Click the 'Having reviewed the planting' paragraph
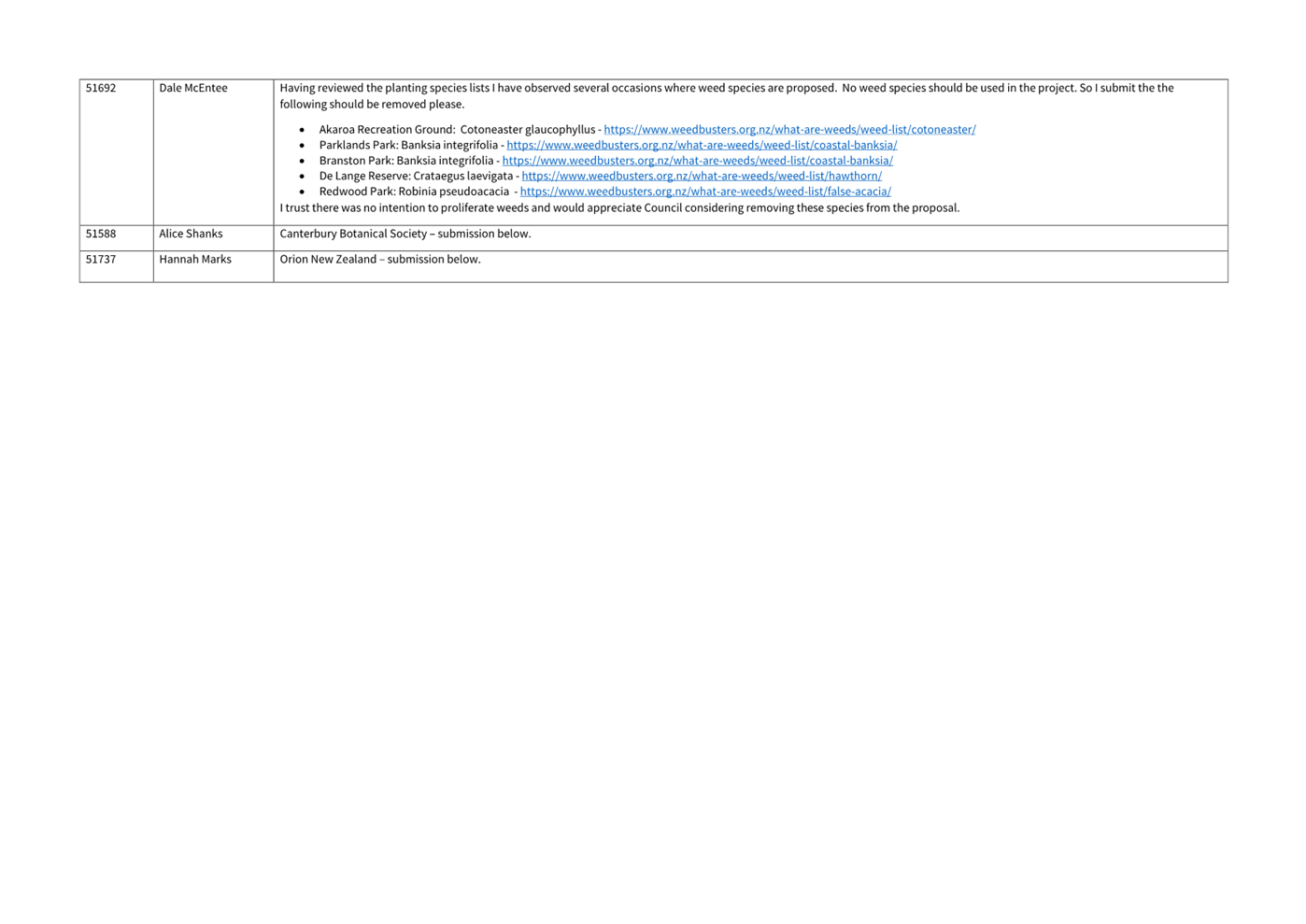The width and height of the screenshot is (1306, 924). 727,96
